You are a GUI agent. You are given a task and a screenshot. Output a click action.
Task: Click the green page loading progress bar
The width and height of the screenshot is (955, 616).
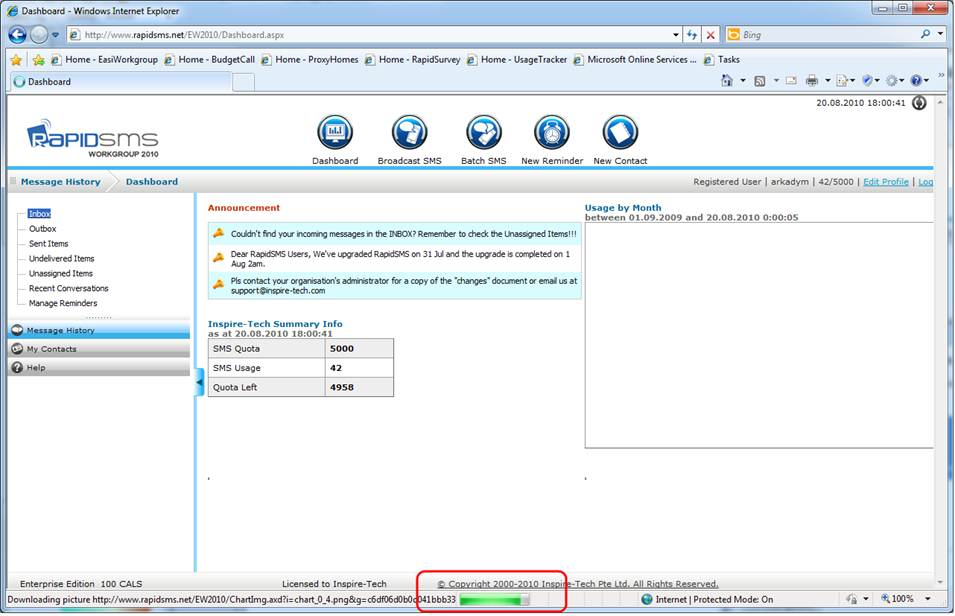495,600
